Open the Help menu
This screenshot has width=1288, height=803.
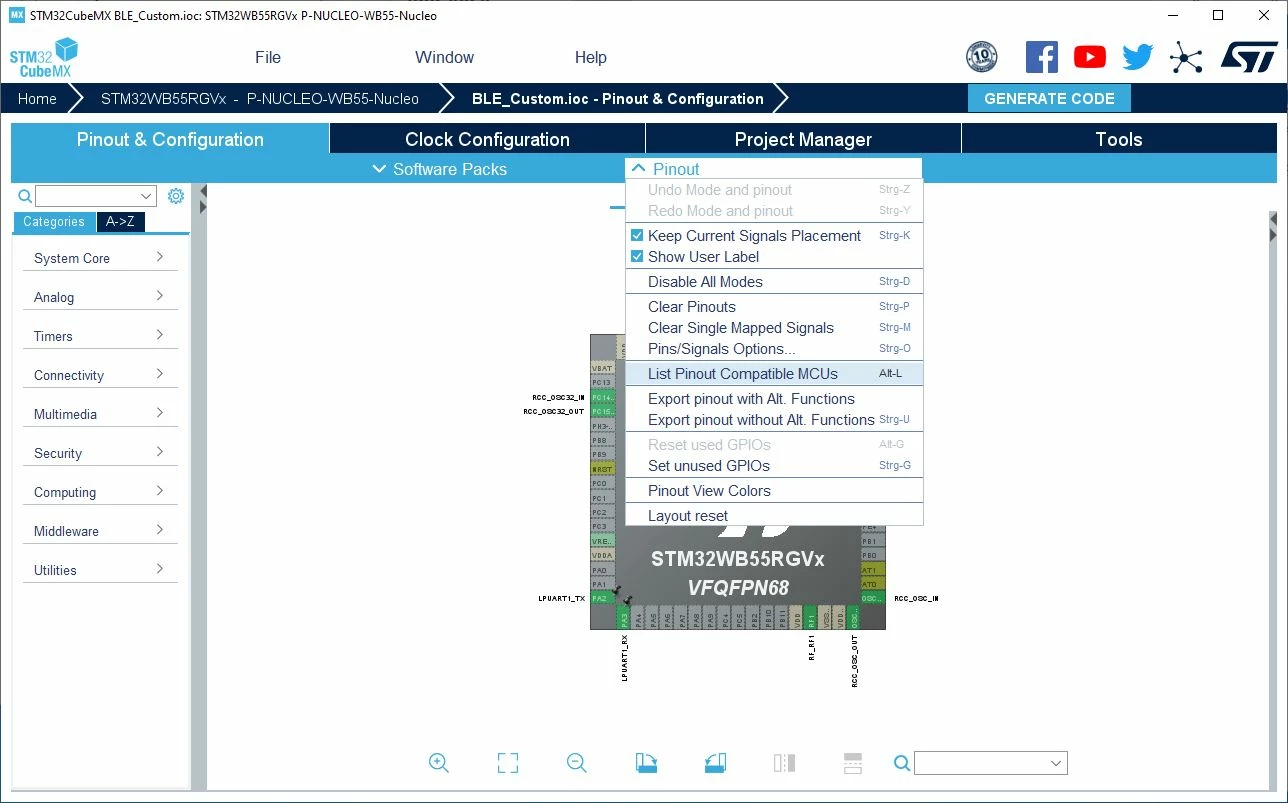coord(590,57)
